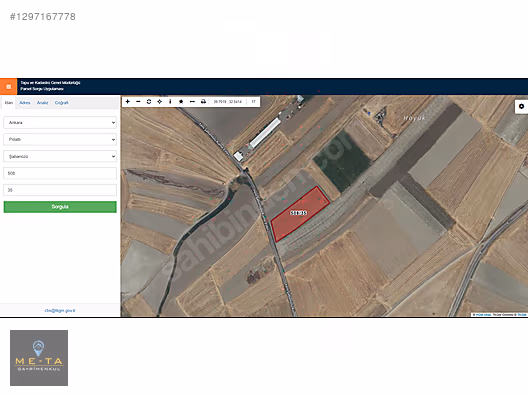
Task: Open map settings gear icon
Action: [521, 106]
